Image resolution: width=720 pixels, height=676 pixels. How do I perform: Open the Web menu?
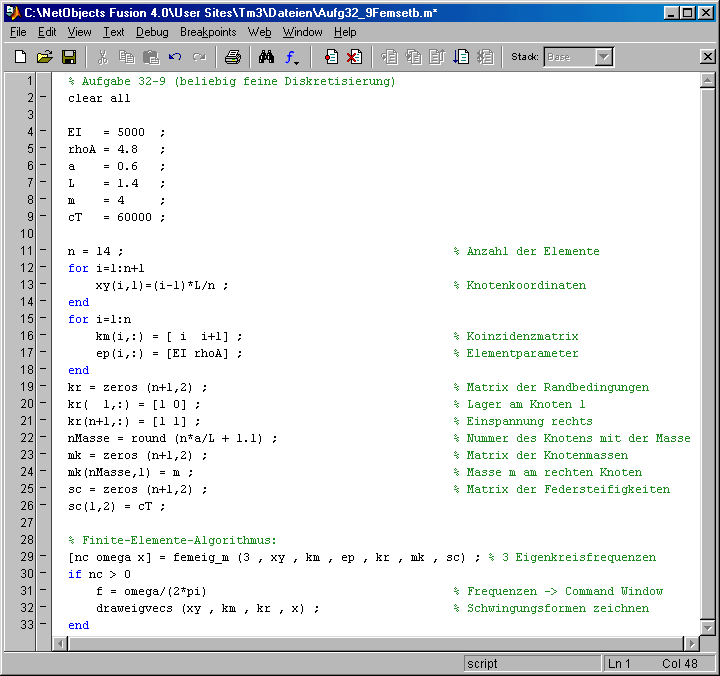click(260, 32)
